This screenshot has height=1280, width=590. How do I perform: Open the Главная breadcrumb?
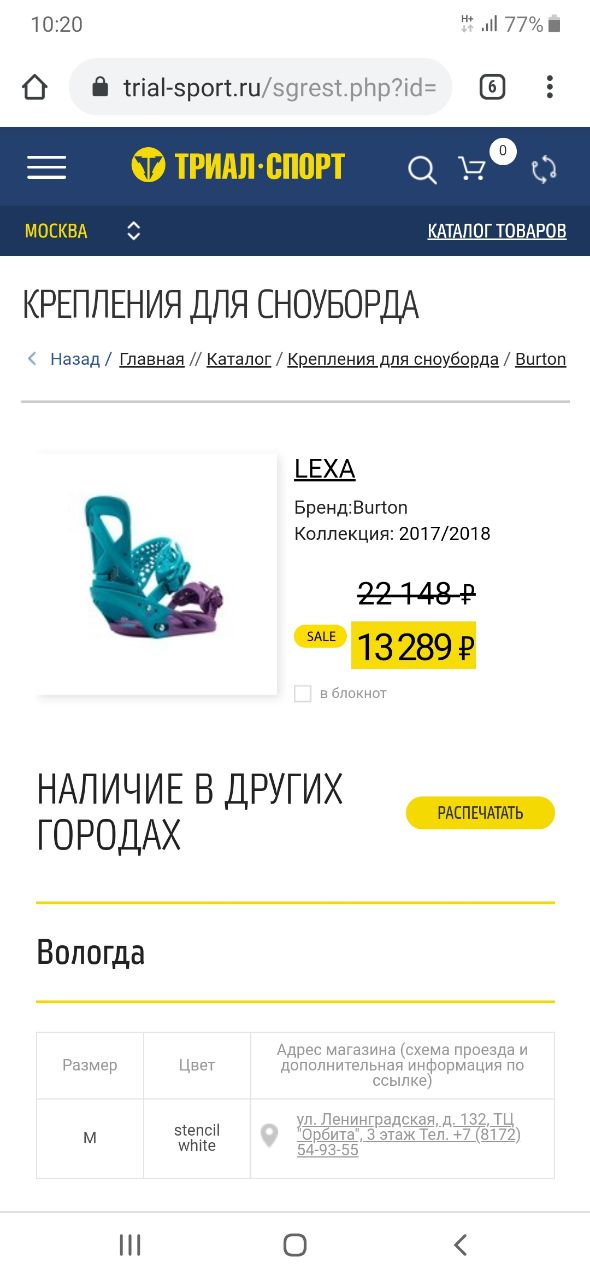click(x=152, y=359)
